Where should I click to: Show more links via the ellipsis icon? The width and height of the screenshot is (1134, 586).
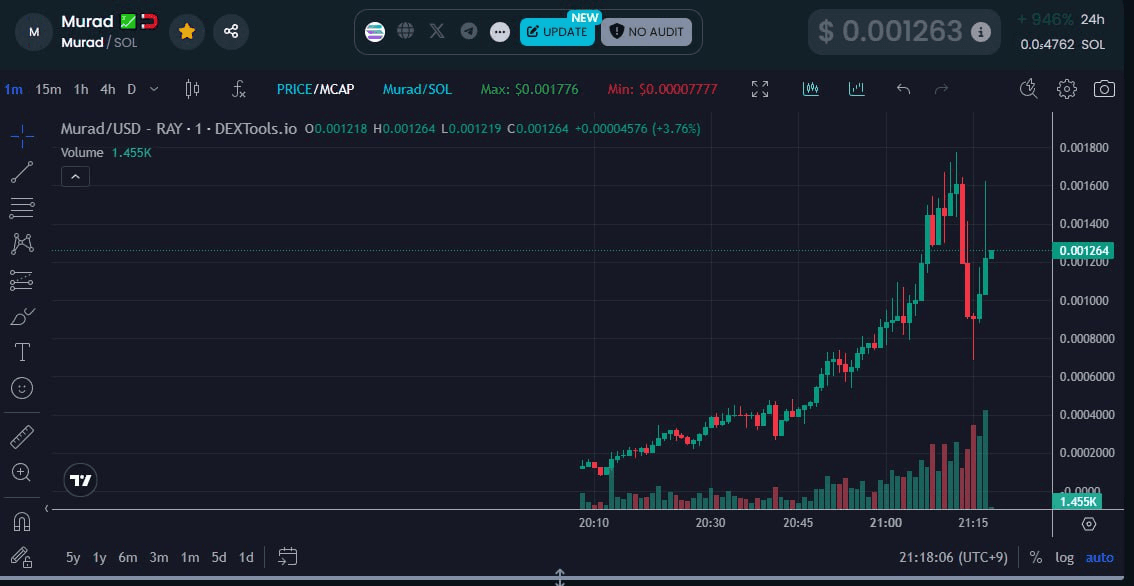coord(500,32)
